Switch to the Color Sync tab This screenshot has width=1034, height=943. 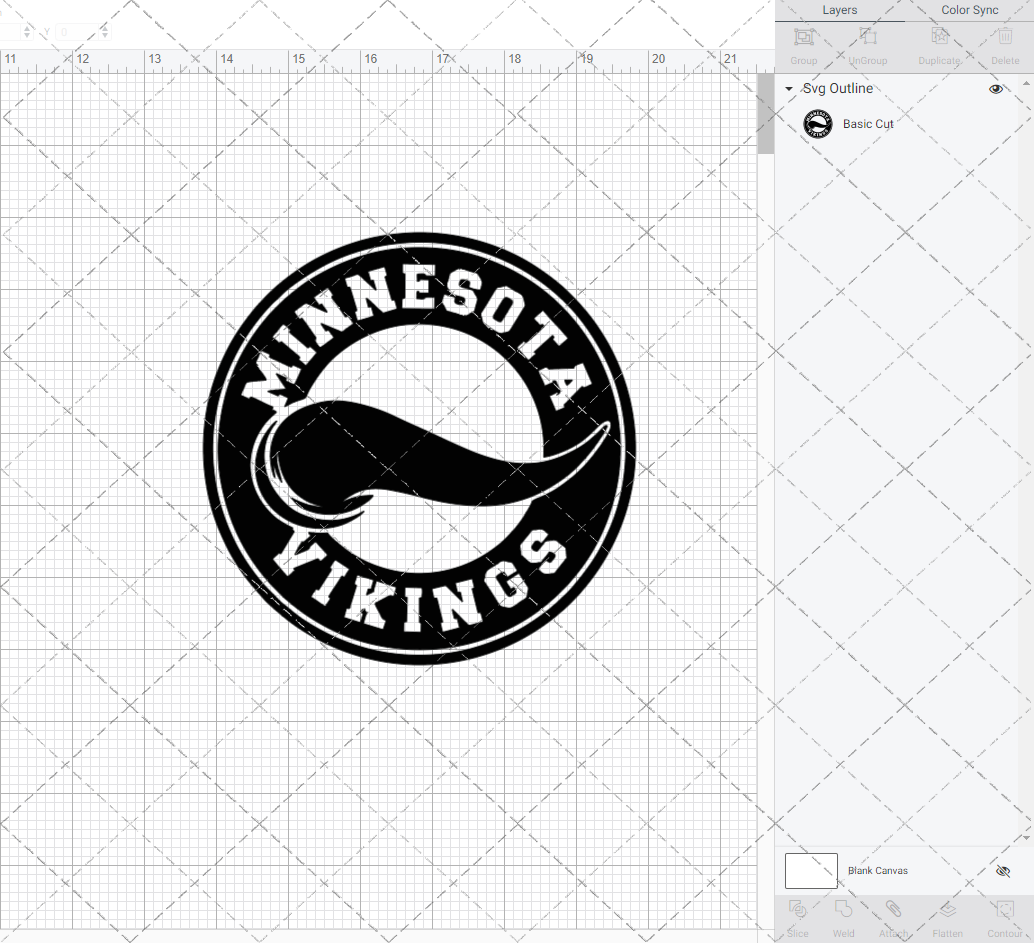tap(969, 10)
